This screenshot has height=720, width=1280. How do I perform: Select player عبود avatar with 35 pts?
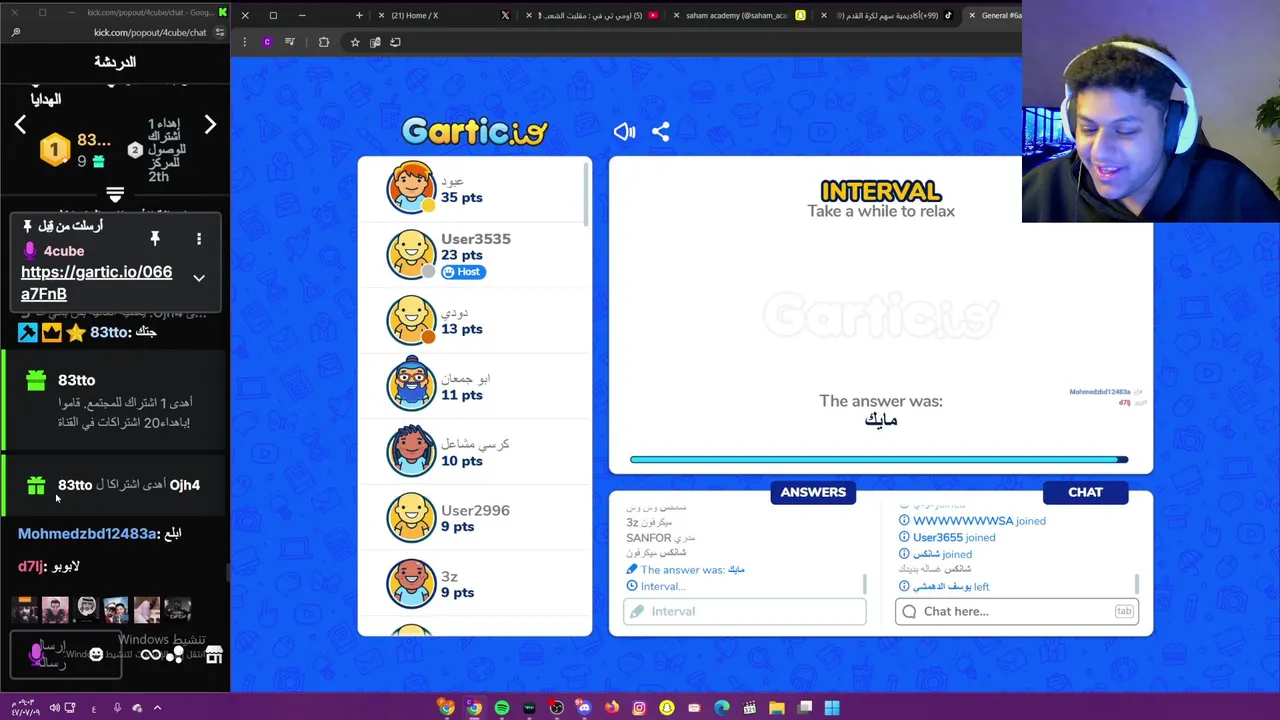(x=411, y=188)
